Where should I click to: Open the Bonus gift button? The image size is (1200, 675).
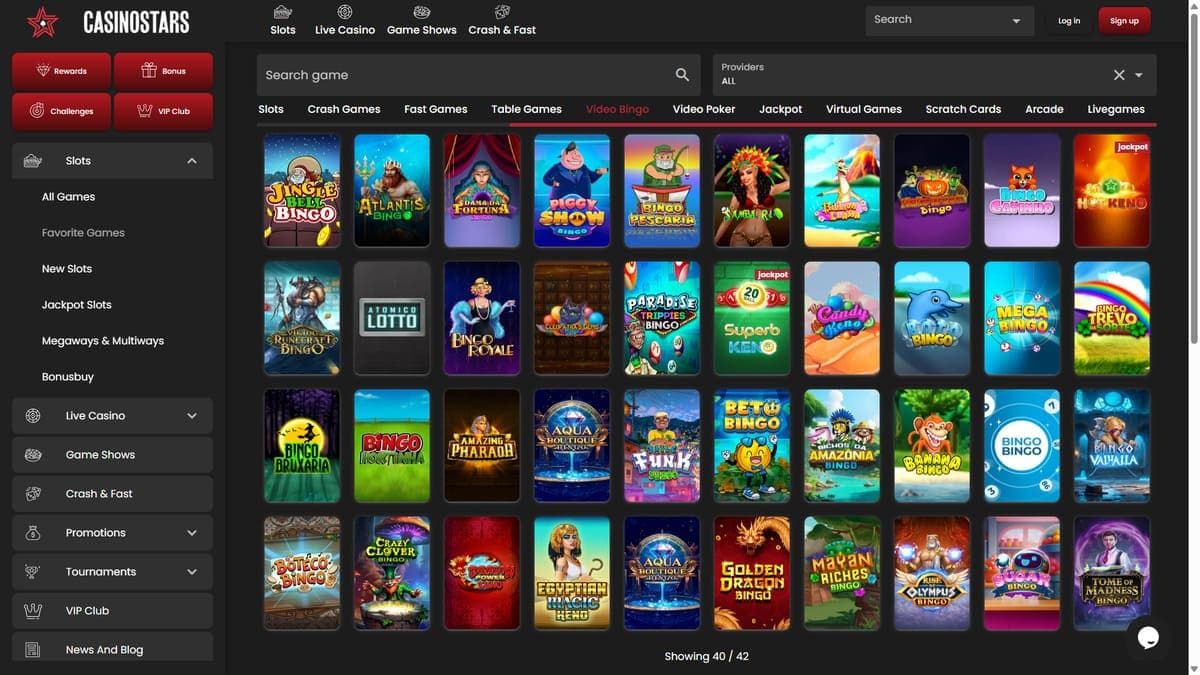tap(163, 71)
